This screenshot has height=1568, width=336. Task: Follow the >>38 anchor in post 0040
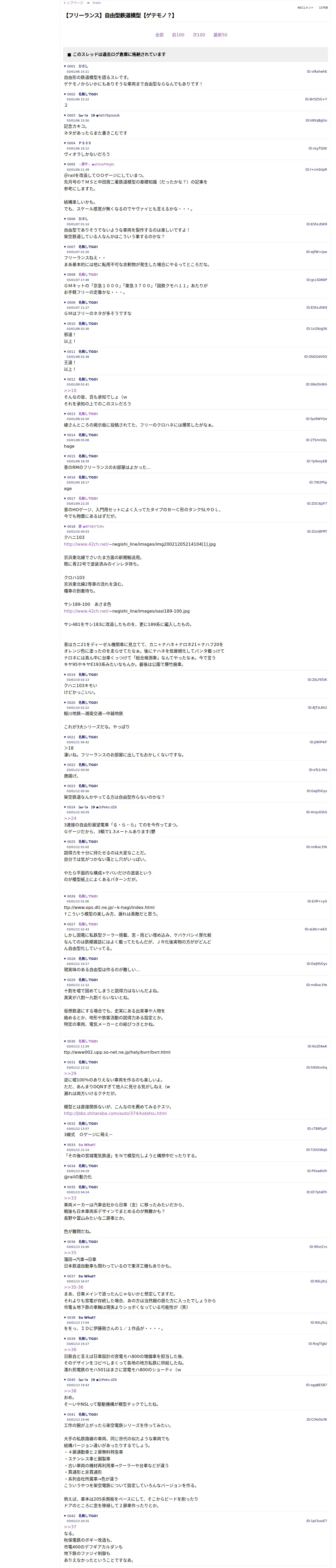(70, 1391)
